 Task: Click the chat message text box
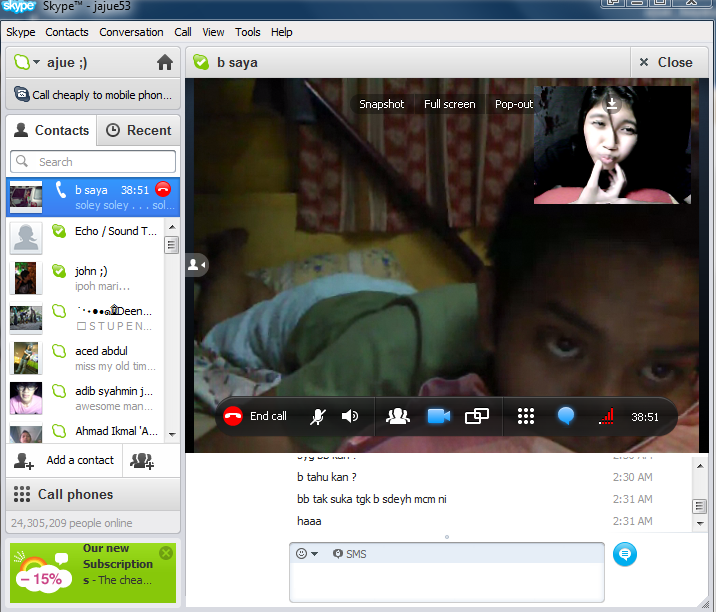(447, 582)
